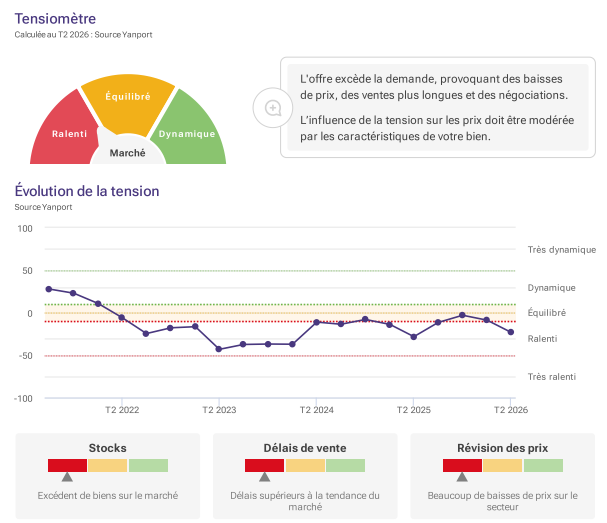This screenshot has width=607, height=523.
Task: Click the red segment under Délais de vente
Action: (x=264, y=465)
